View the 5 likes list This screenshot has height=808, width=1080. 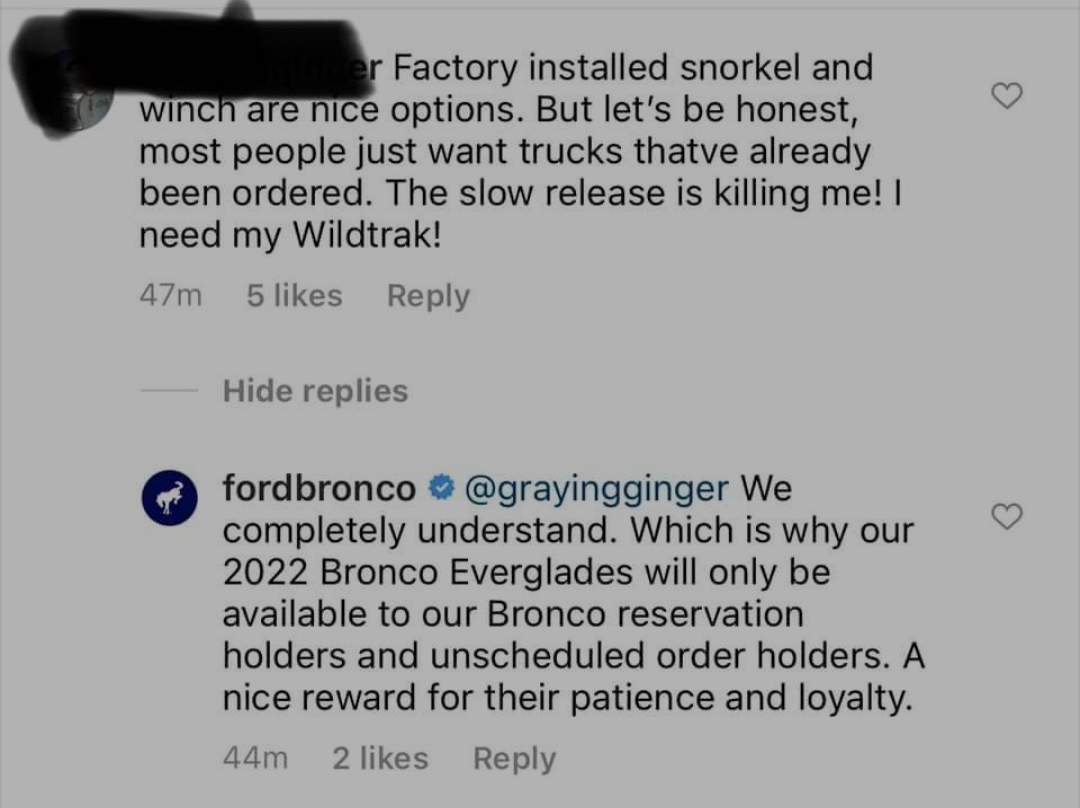click(294, 296)
